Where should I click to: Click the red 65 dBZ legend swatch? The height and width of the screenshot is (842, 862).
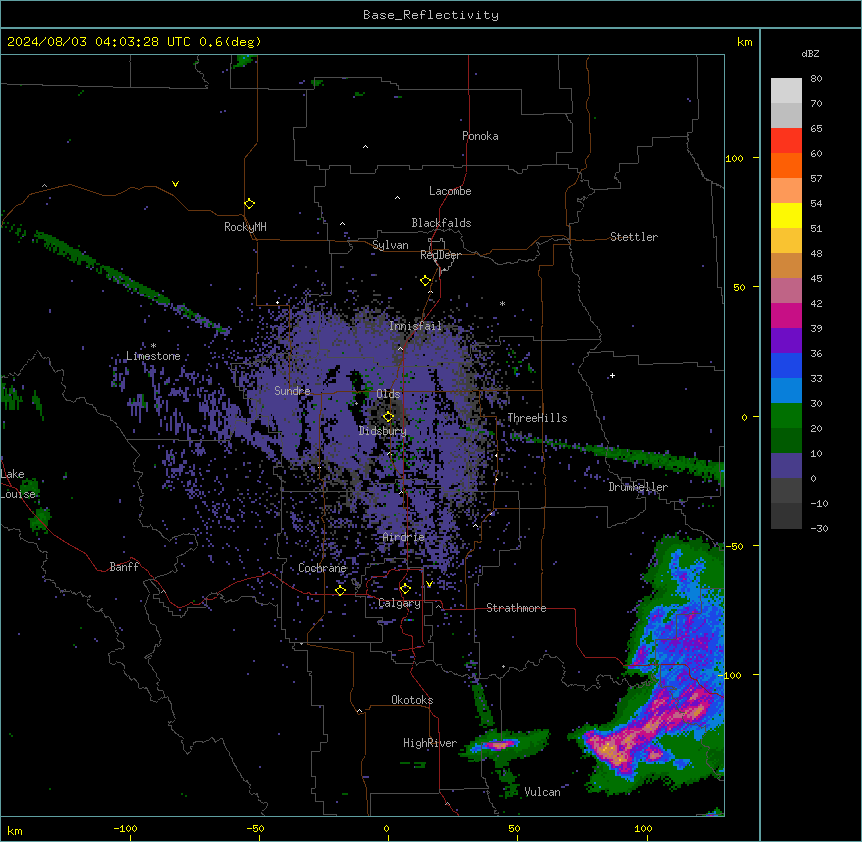point(786,140)
